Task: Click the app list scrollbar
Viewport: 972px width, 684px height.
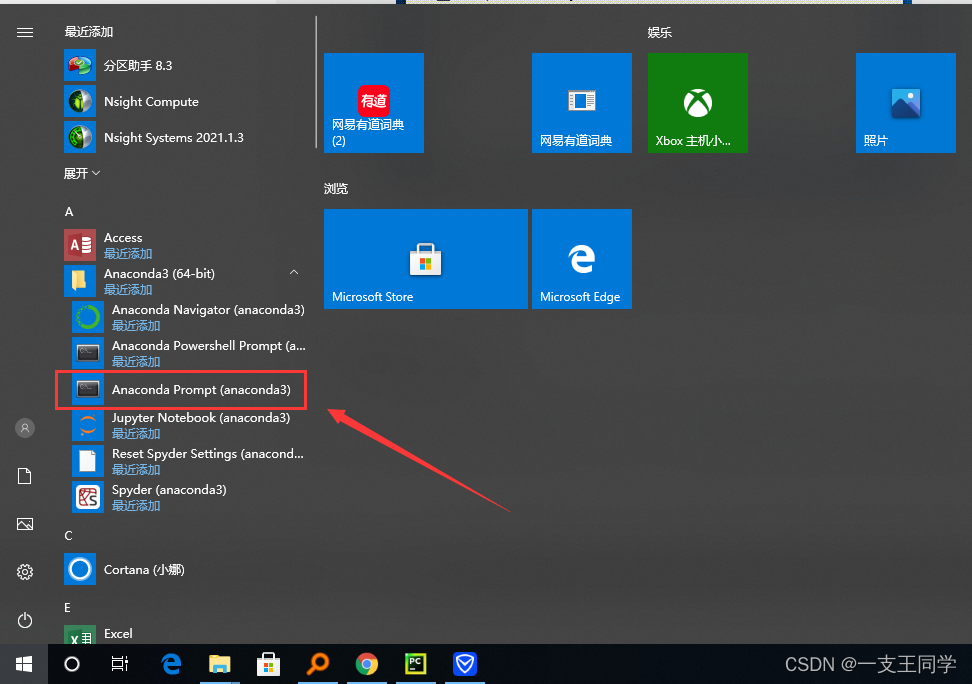Action: pyautogui.click(x=316, y=82)
